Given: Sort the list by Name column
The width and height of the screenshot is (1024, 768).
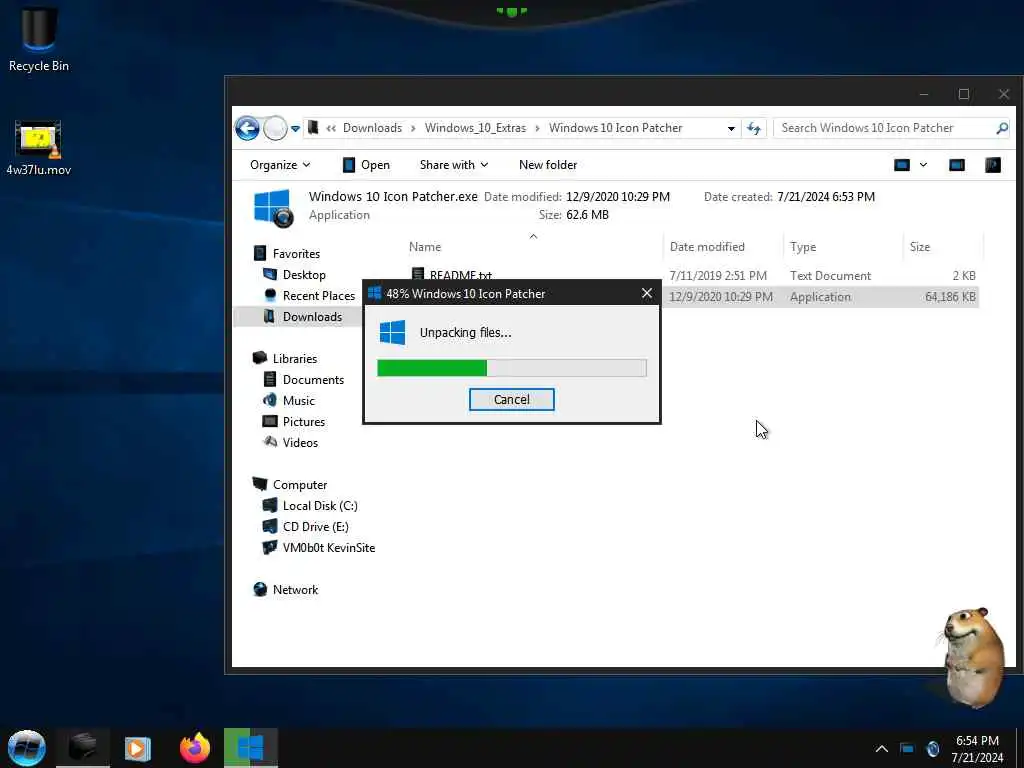Looking at the screenshot, I should [425, 247].
